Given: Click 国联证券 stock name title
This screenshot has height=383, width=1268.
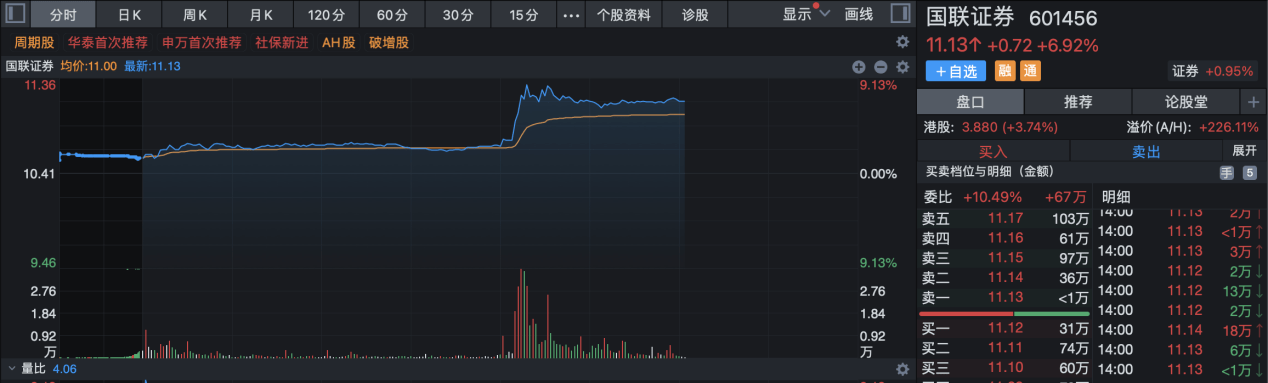Looking at the screenshot, I should pyautogui.click(x=970, y=17).
